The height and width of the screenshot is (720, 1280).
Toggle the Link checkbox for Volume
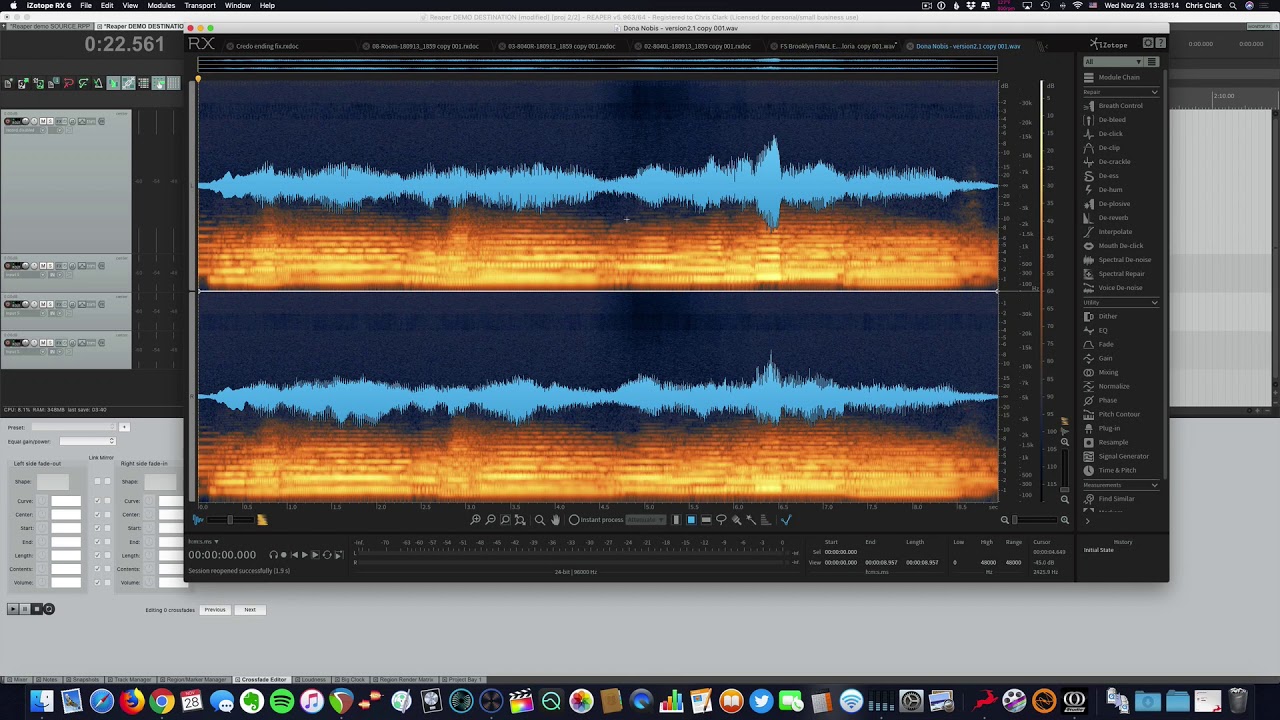coord(97,582)
